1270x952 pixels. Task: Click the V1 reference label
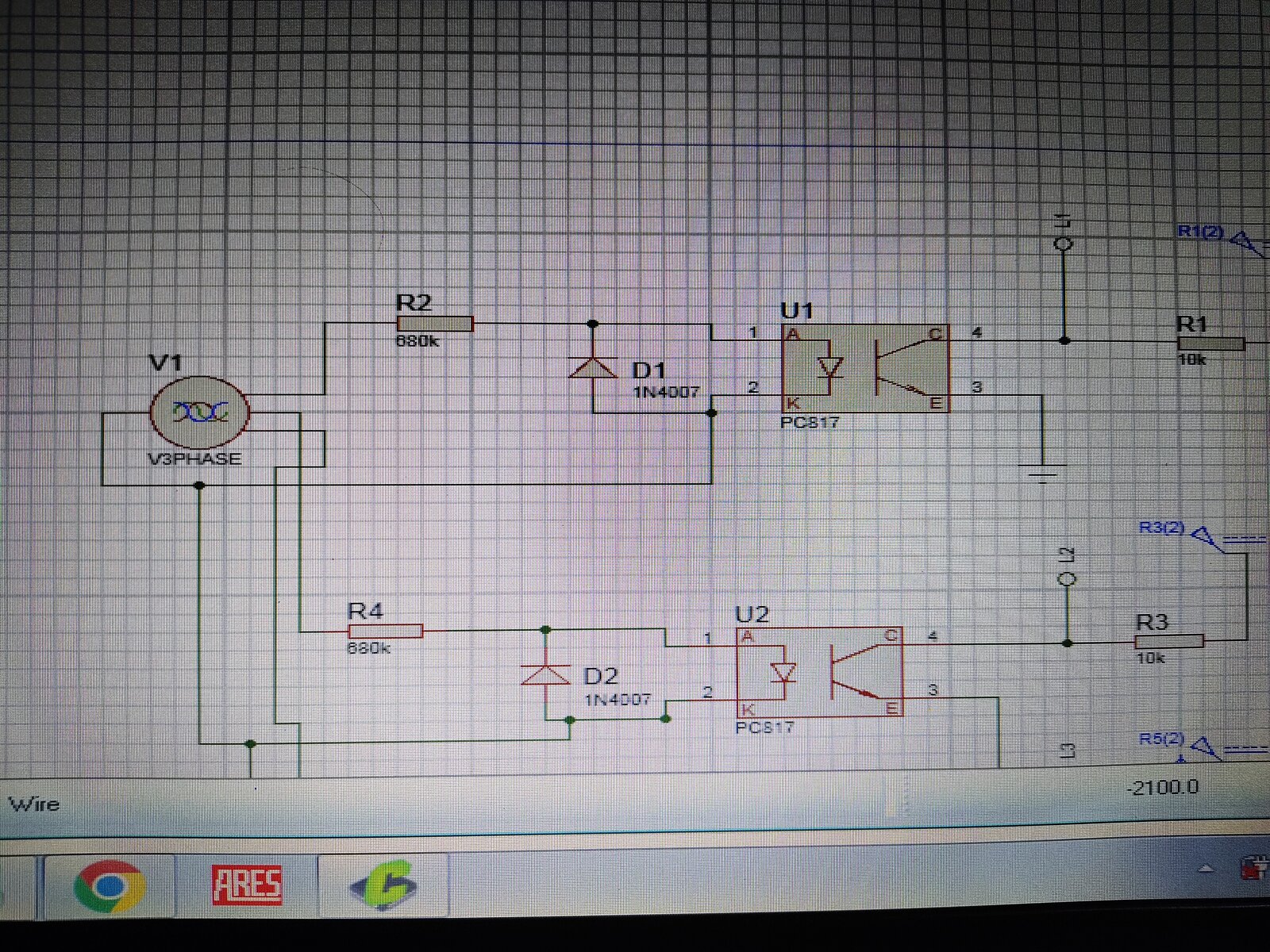click(x=165, y=363)
